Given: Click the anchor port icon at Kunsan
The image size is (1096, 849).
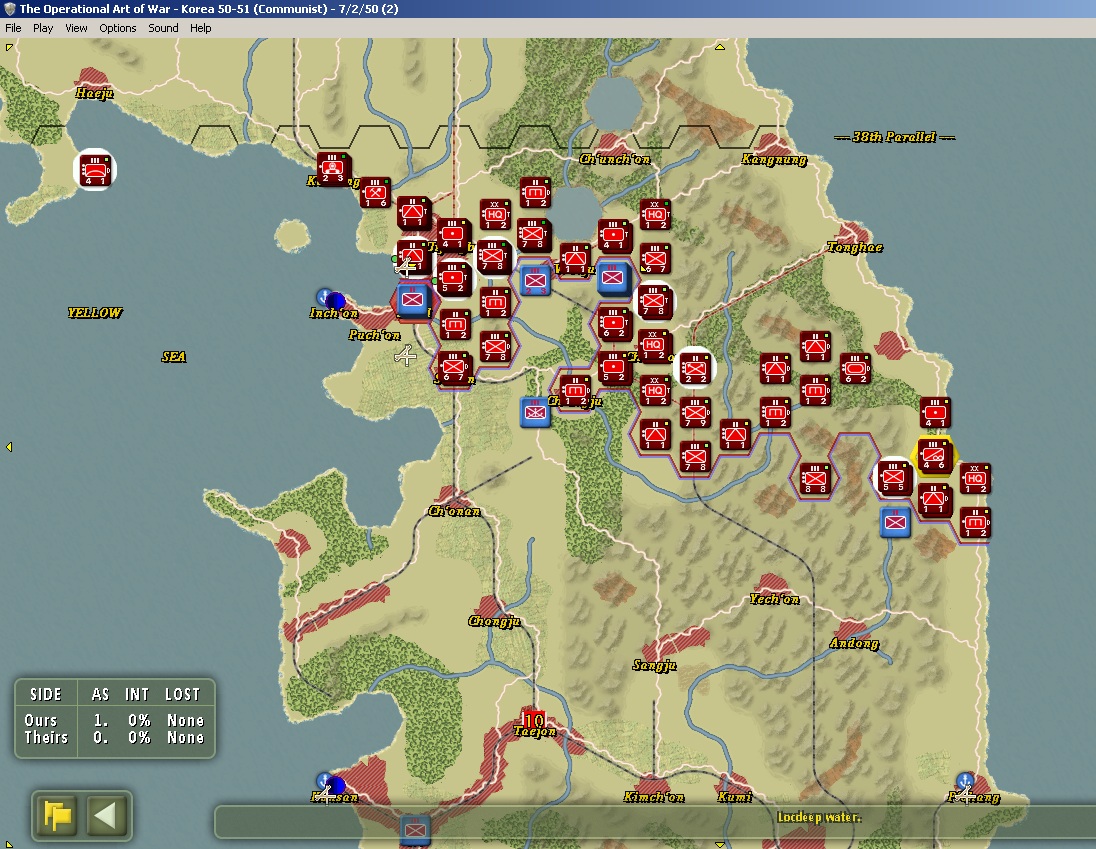Looking at the screenshot, I should pyautogui.click(x=324, y=781).
